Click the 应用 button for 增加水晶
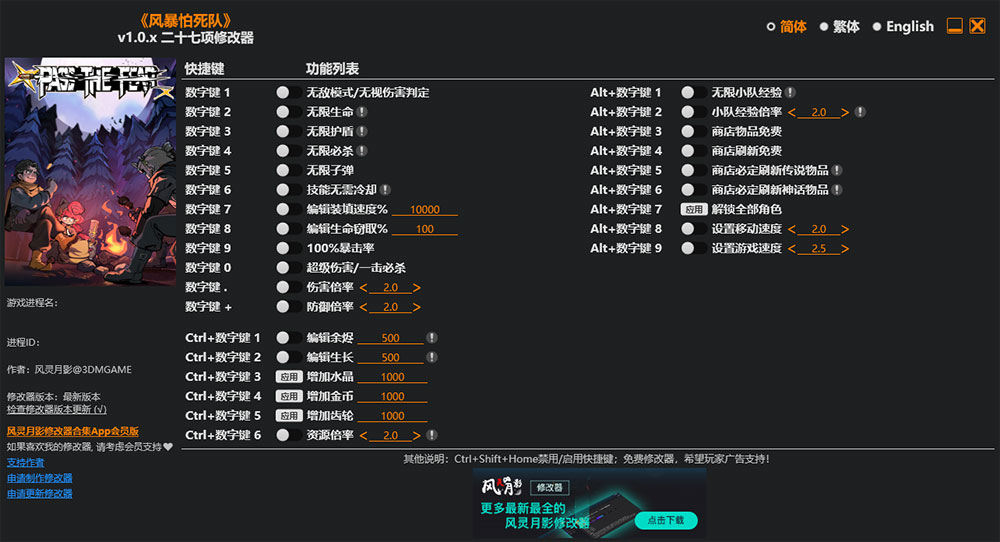Screen dimensions: 1000x542 pos(289,377)
